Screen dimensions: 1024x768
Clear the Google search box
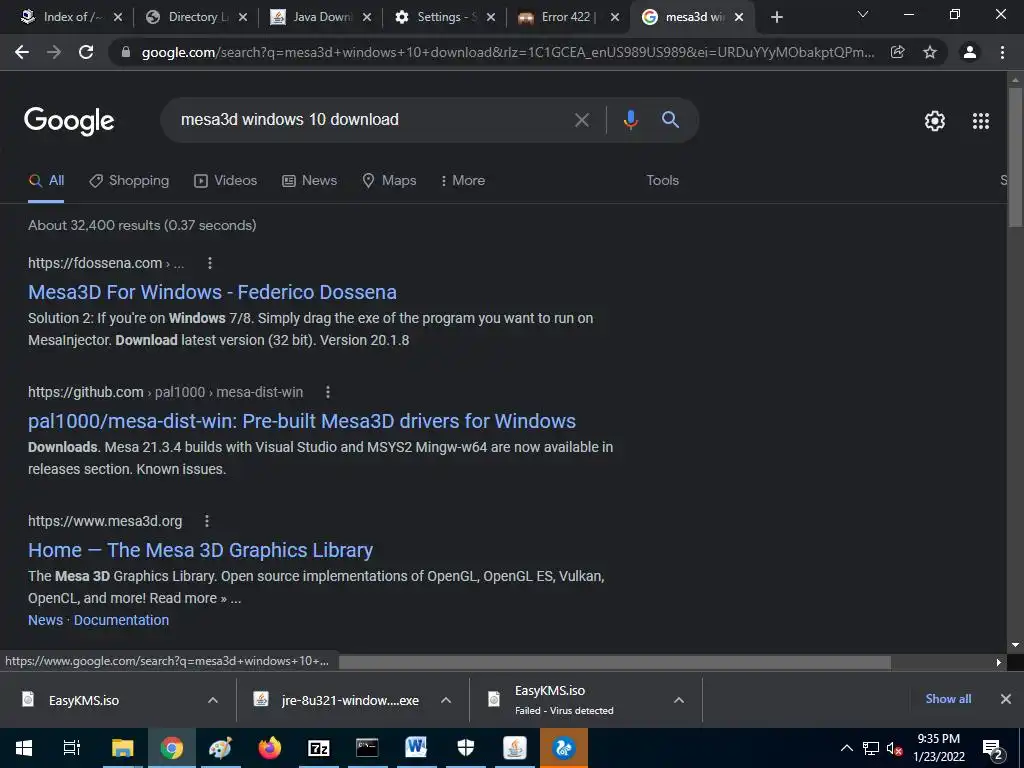pyautogui.click(x=582, y=120)
